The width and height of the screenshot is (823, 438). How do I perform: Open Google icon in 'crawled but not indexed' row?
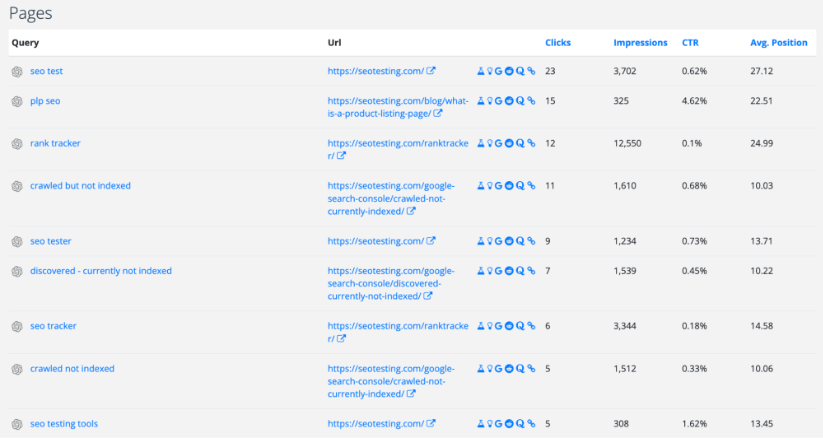499,186
